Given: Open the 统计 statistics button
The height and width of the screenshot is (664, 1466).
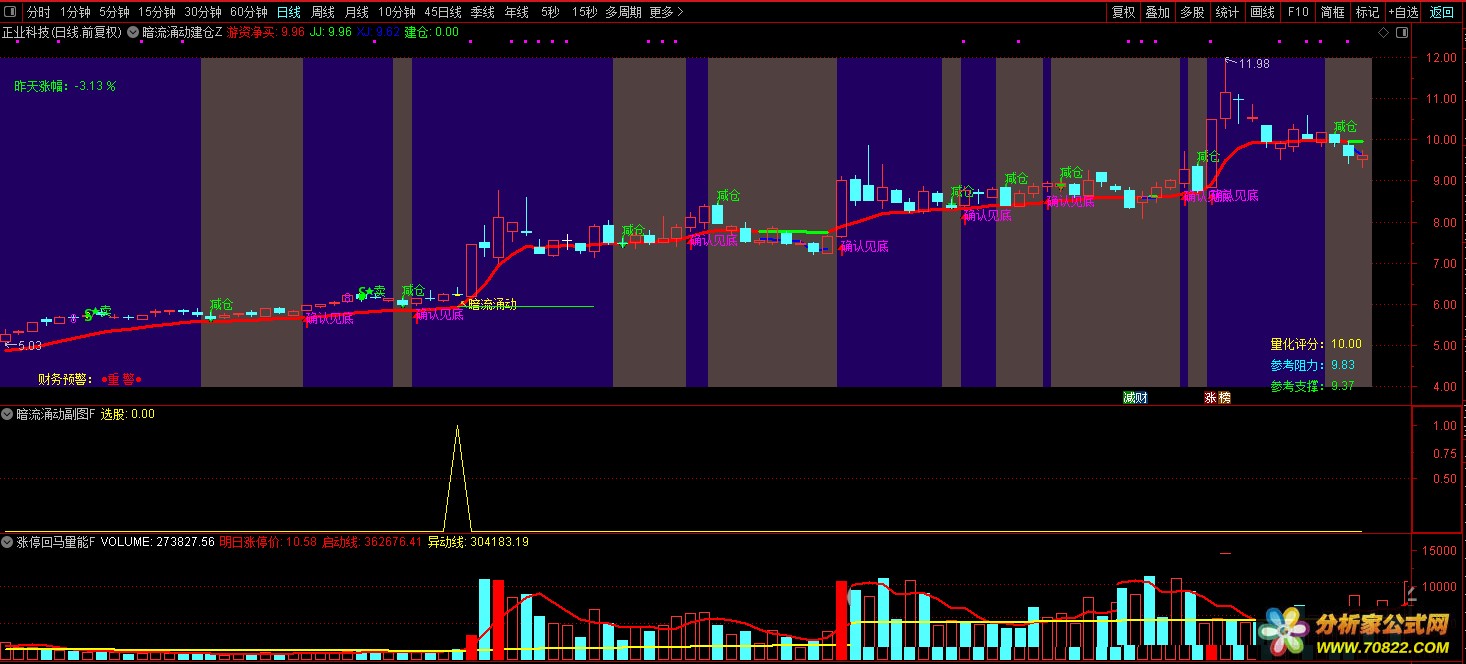Looking at the screenshot, I should point(1227,12).
